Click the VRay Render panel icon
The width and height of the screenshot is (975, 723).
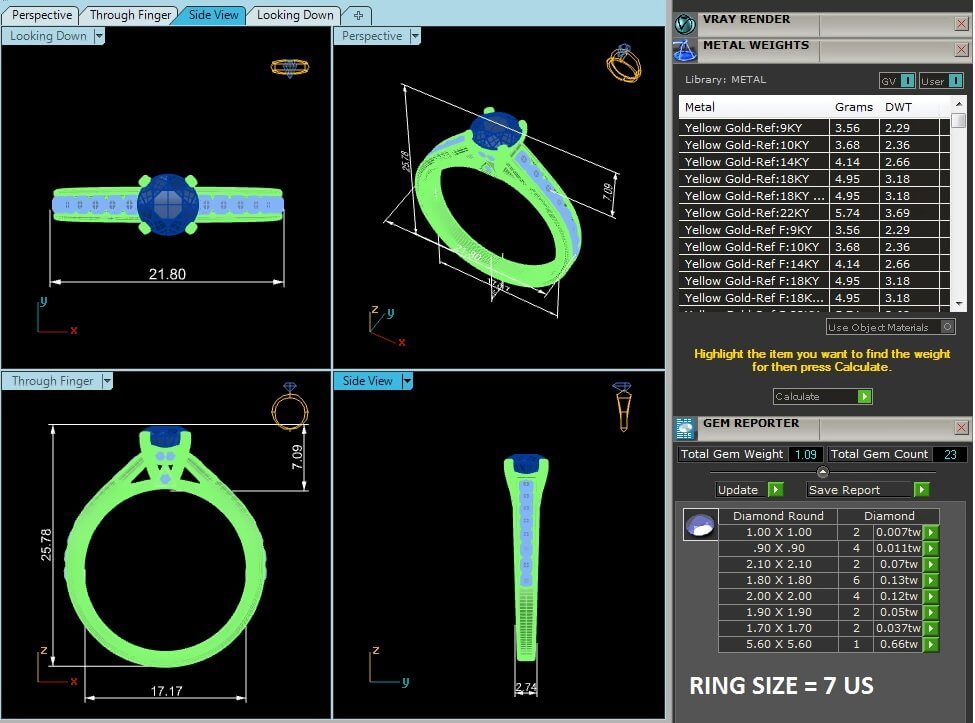point(685,24)
